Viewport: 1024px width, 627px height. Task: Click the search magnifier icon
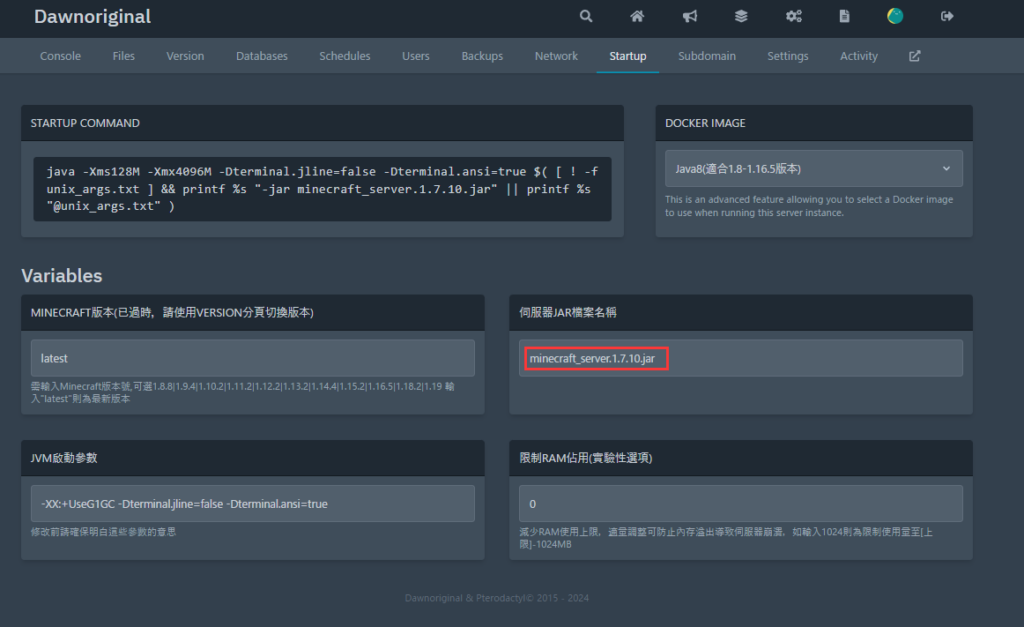pos(586,16)
